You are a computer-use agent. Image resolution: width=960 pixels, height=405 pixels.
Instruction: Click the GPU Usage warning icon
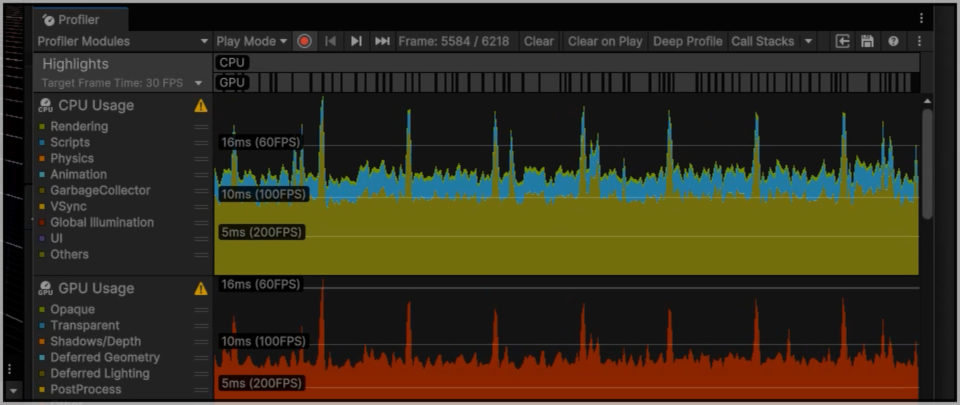click(201, 288)
